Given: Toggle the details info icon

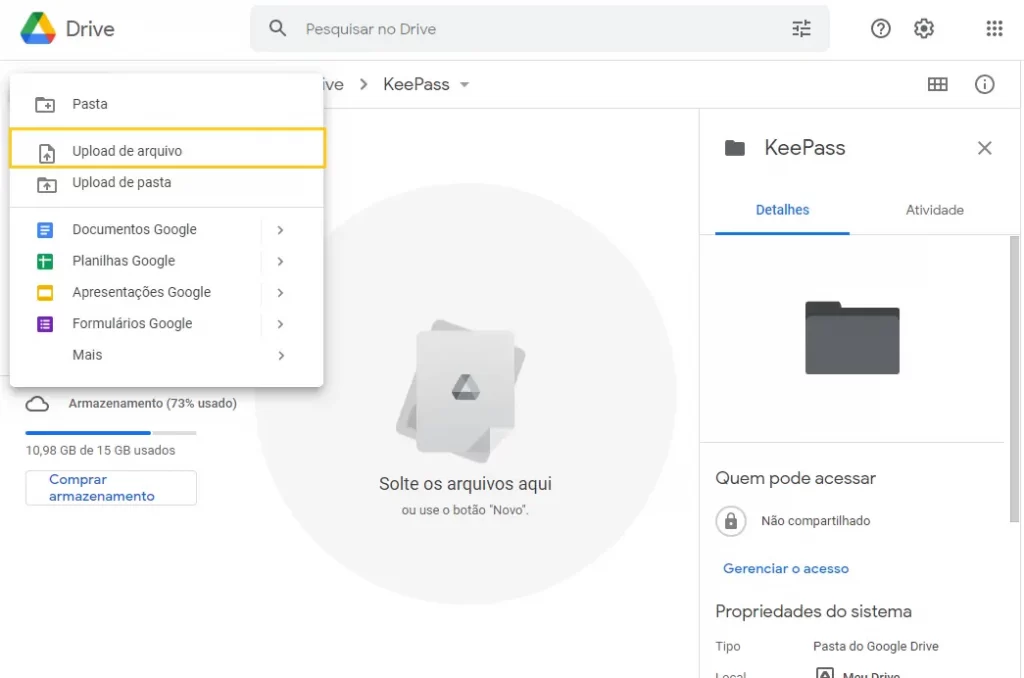Looking at the screenshot, I should point(984,84).
